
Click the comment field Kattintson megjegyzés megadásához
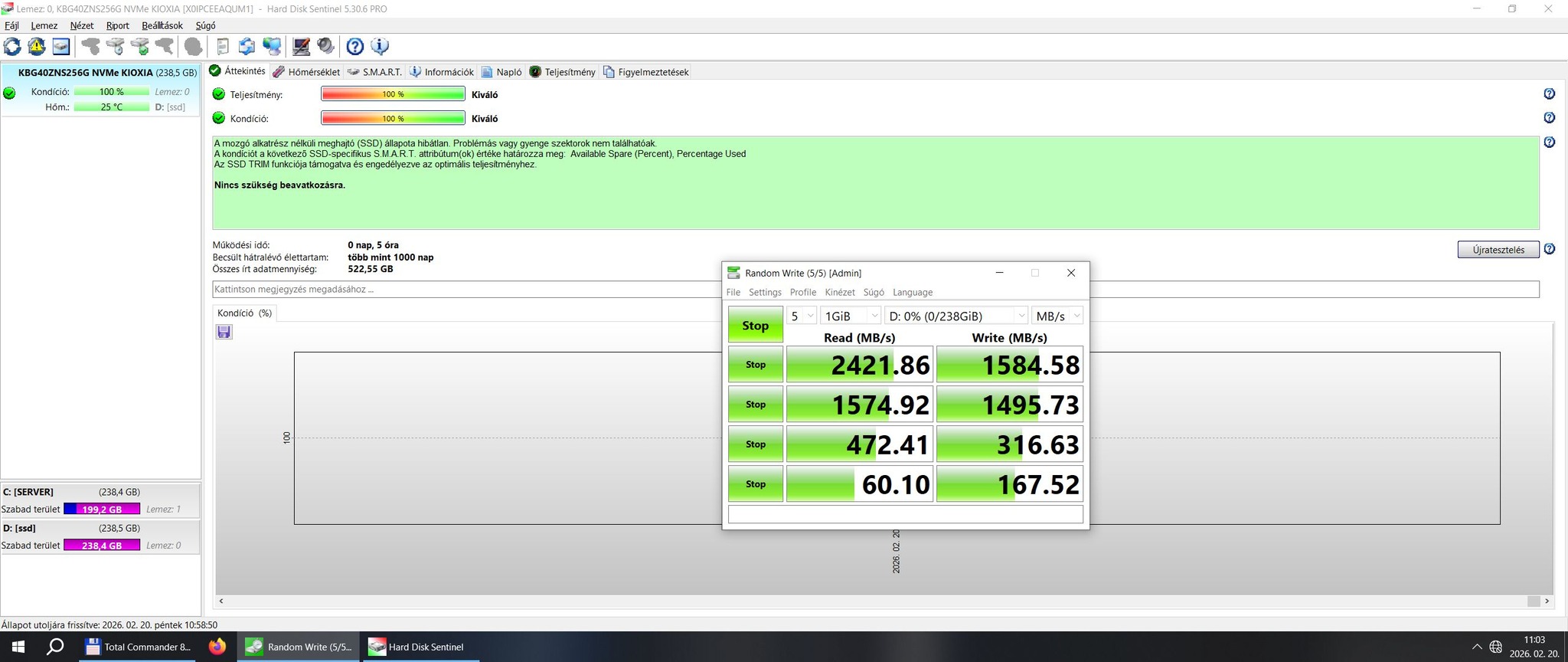[875, 290]
